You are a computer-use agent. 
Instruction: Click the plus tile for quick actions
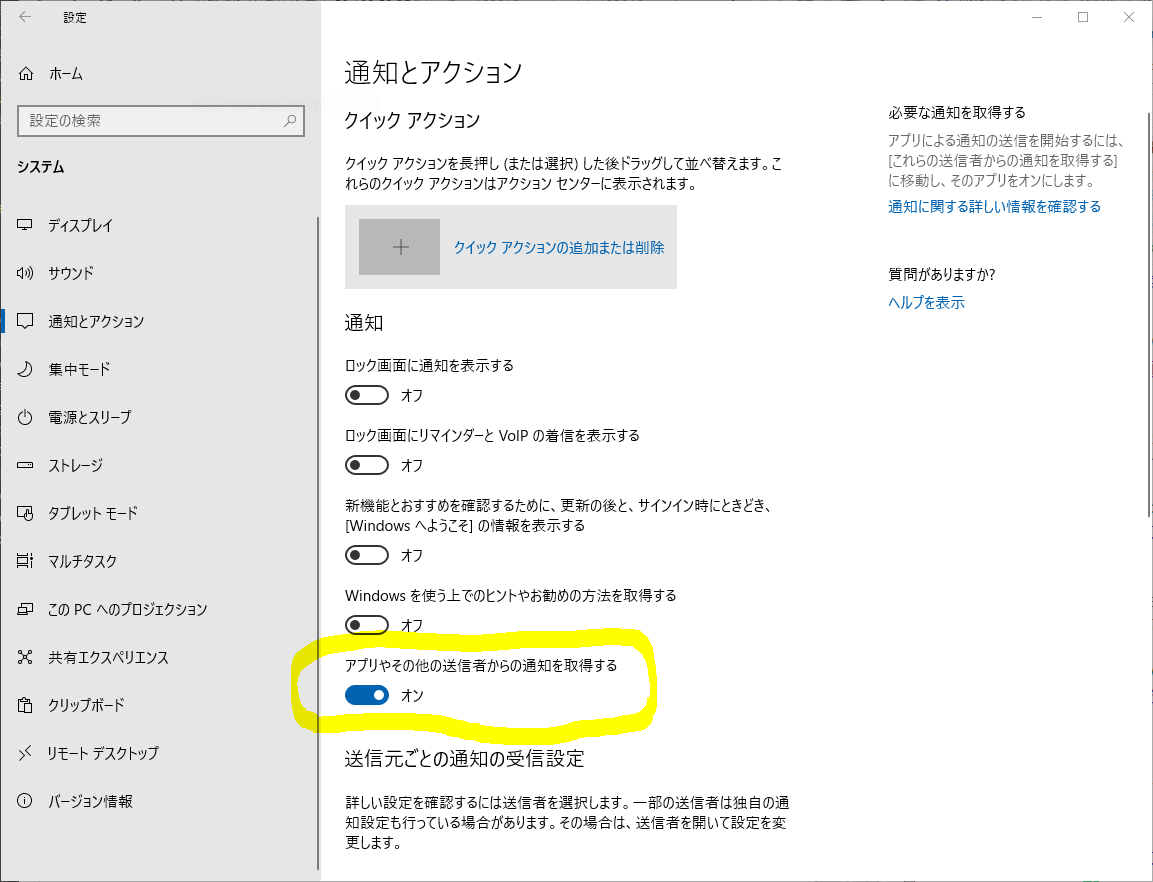click(x=399, y=247)
